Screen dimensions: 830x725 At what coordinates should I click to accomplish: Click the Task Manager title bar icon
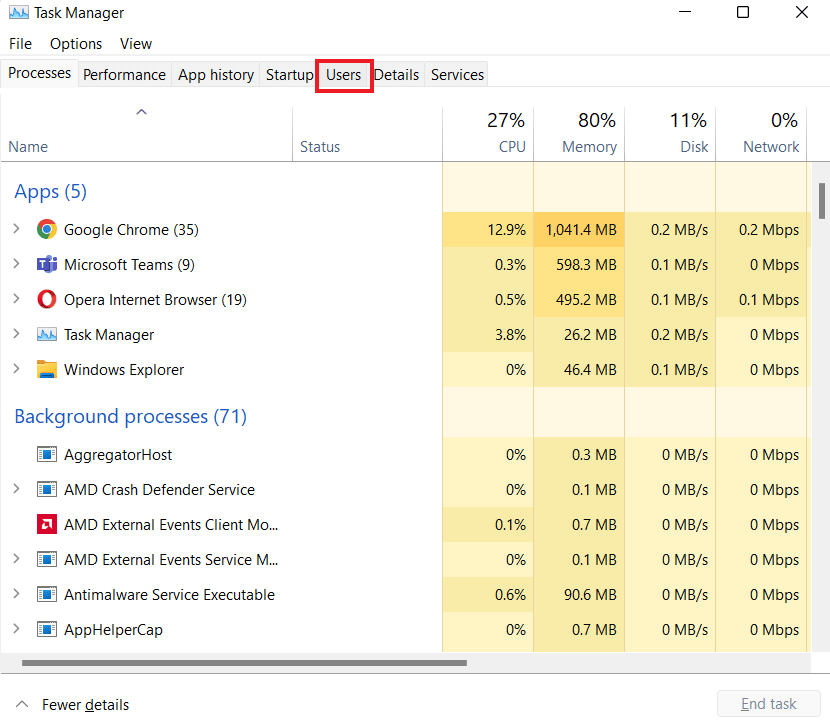tap(19, 13)
